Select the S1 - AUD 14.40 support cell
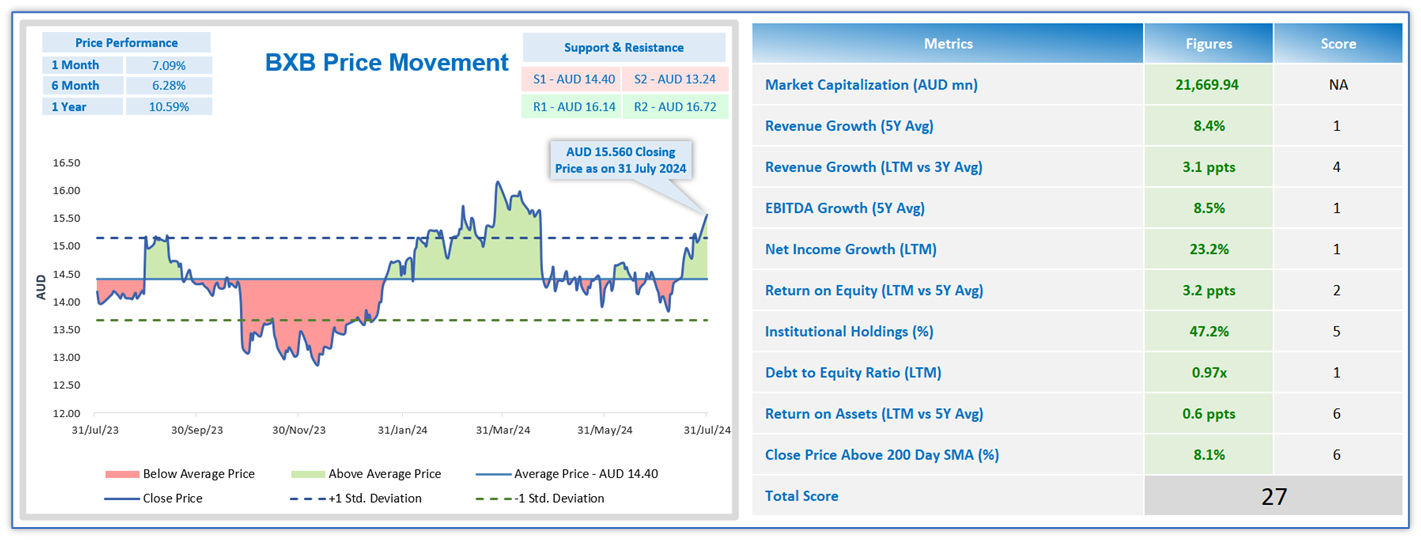The width and height of the screenshot is (1421, 540). pos(571,79)
